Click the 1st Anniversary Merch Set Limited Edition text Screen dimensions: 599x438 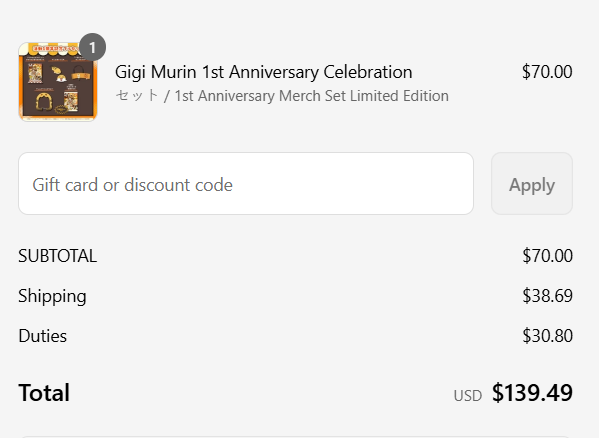[311, 96]
